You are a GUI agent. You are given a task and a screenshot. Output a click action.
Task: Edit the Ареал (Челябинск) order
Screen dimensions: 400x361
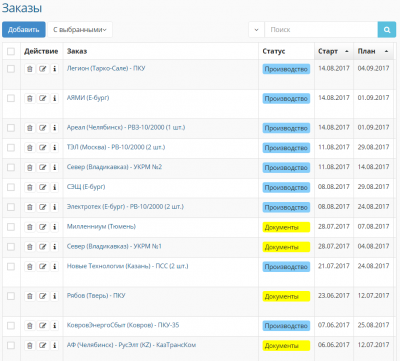click(x=42, y=128)
